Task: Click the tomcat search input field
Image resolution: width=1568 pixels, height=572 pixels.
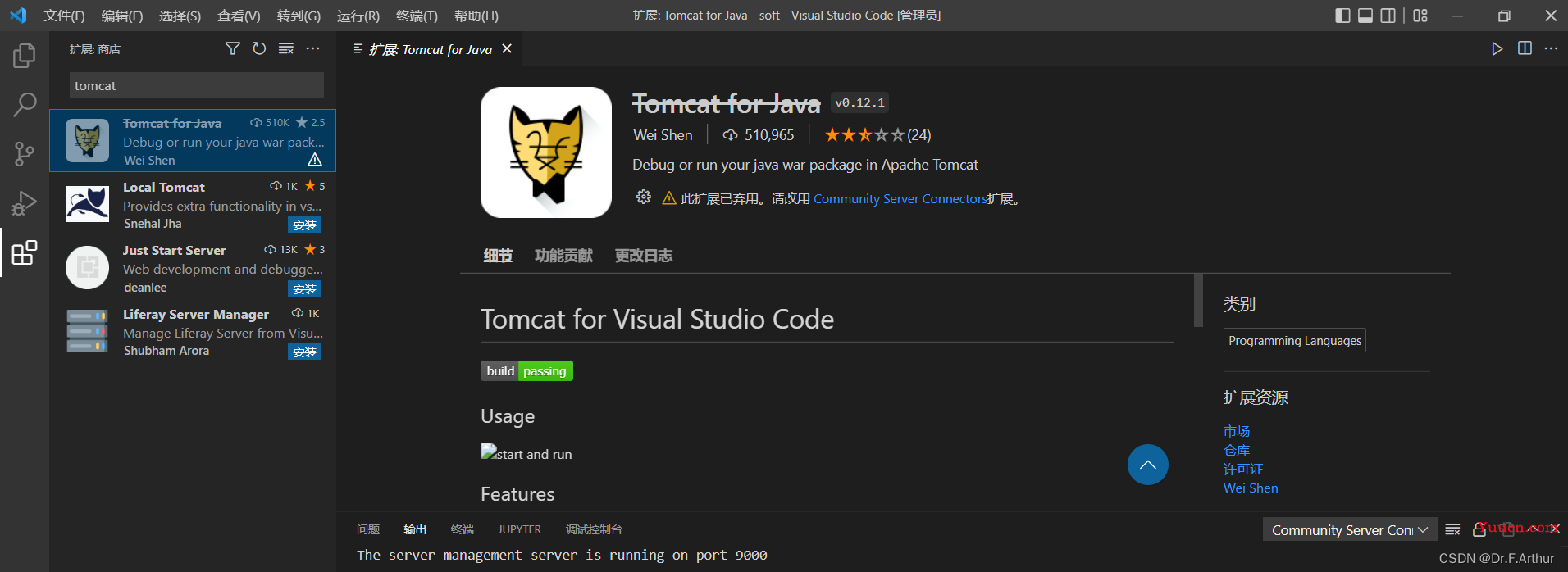Action: (x=197, y=85)
